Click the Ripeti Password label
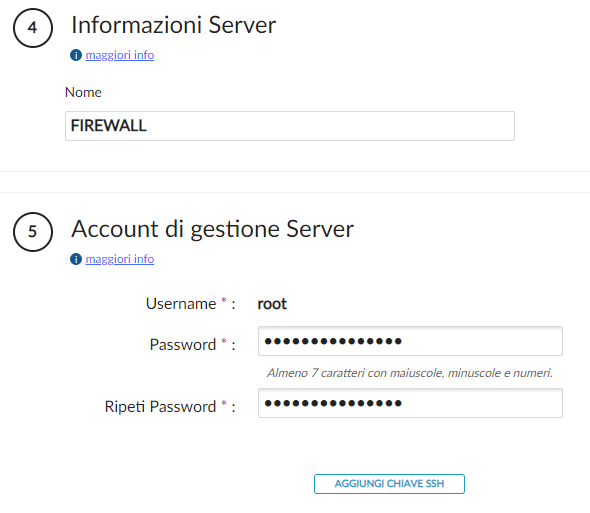 pos(160,406)
